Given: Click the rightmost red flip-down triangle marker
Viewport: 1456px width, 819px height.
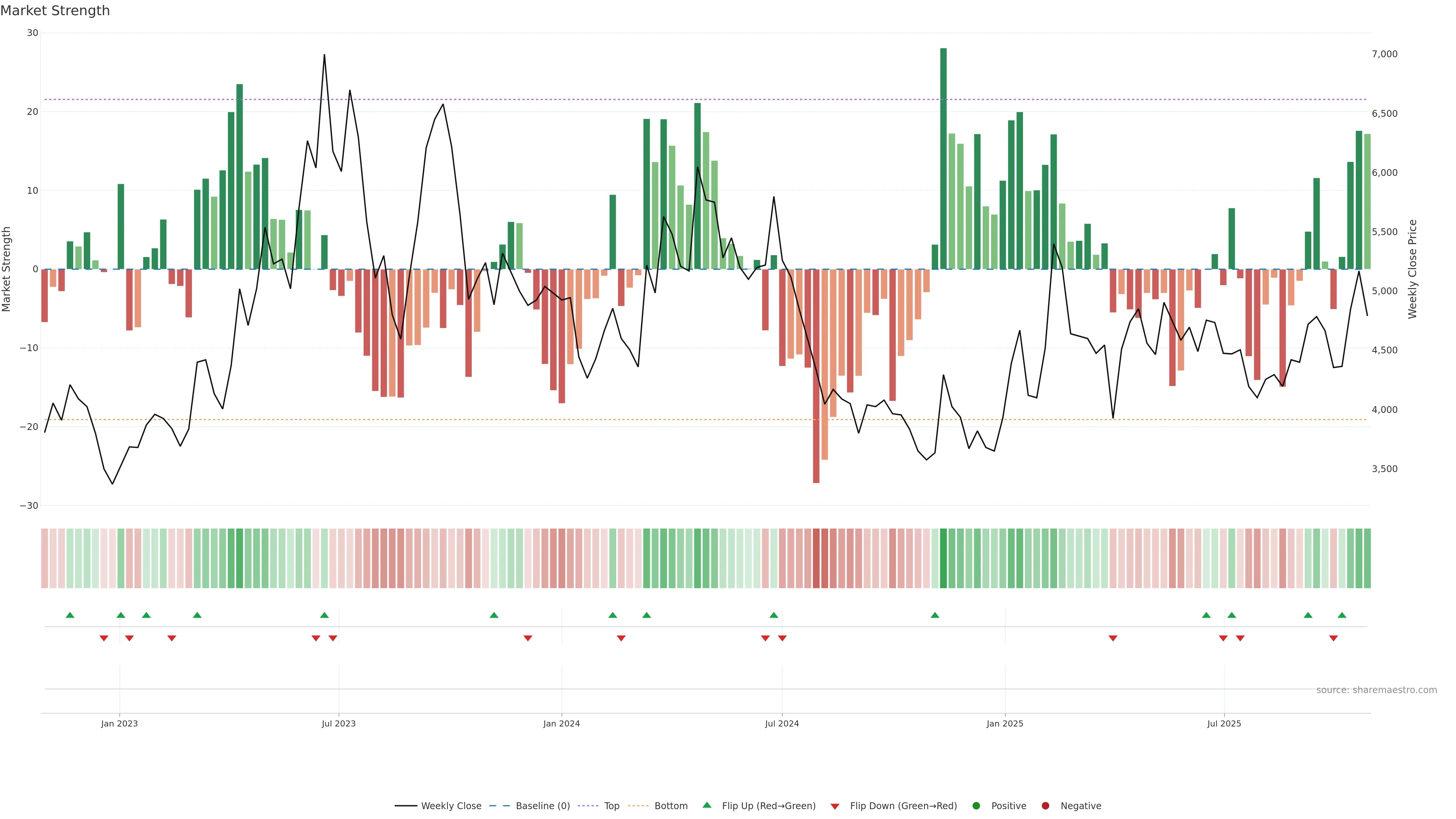Looking at the screenshot, I should (1334, 638).
